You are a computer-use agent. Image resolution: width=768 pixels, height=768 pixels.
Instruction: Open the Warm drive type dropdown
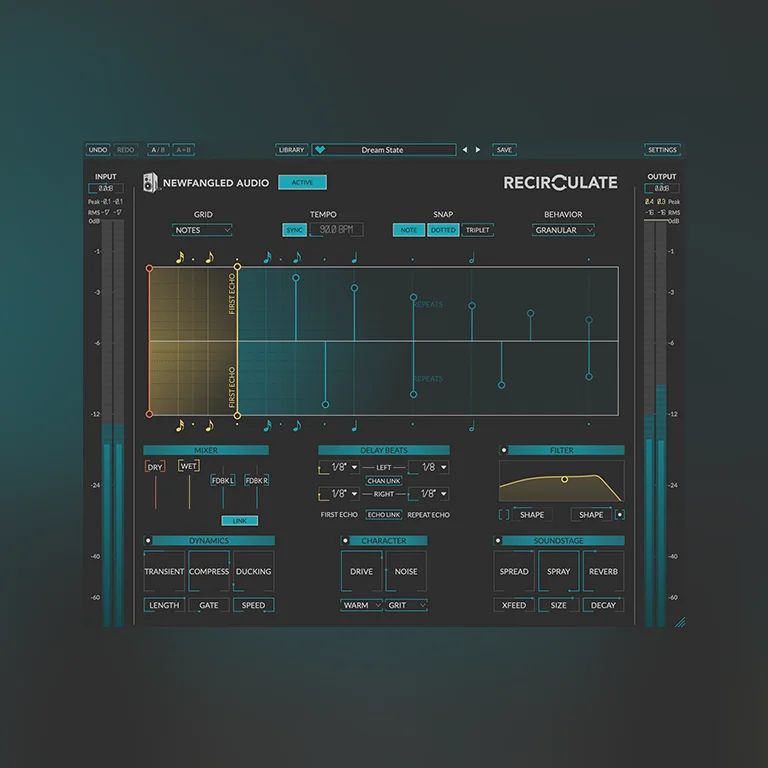(361, 605)
